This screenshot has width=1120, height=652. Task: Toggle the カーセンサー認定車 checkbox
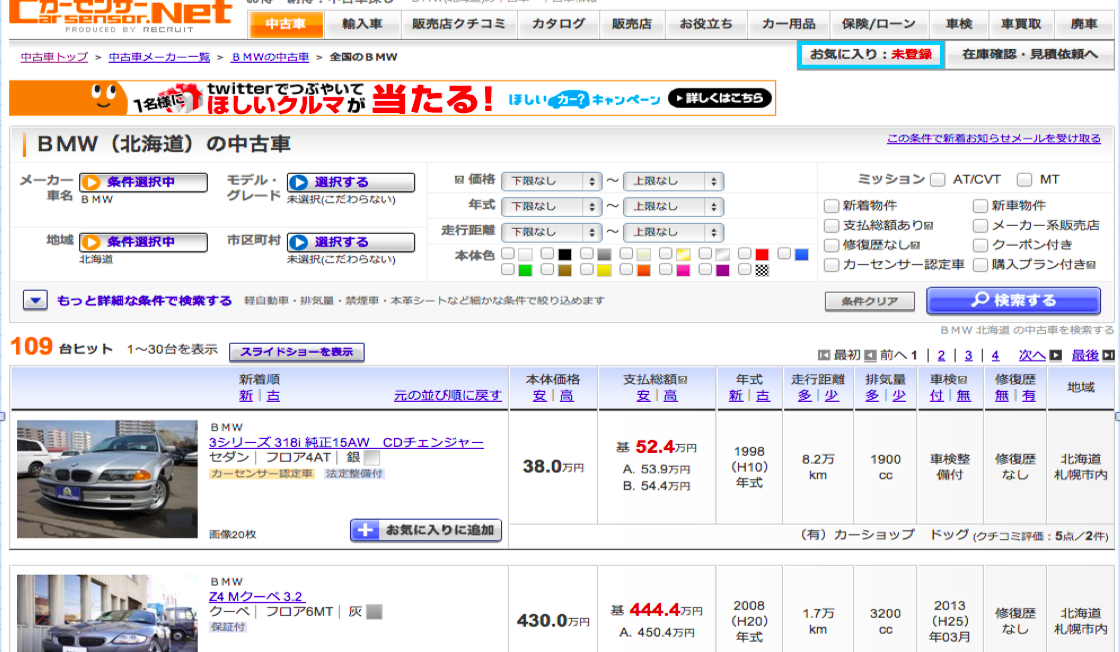[x=831, y=265]
